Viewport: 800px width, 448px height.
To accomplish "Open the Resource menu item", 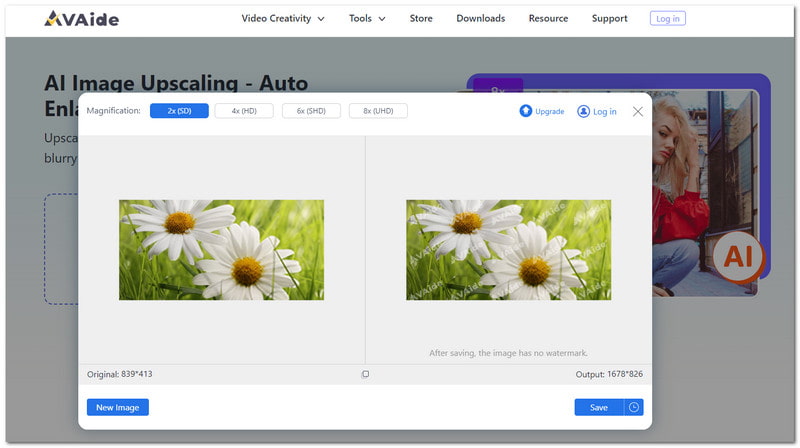I will pos(548,18).
